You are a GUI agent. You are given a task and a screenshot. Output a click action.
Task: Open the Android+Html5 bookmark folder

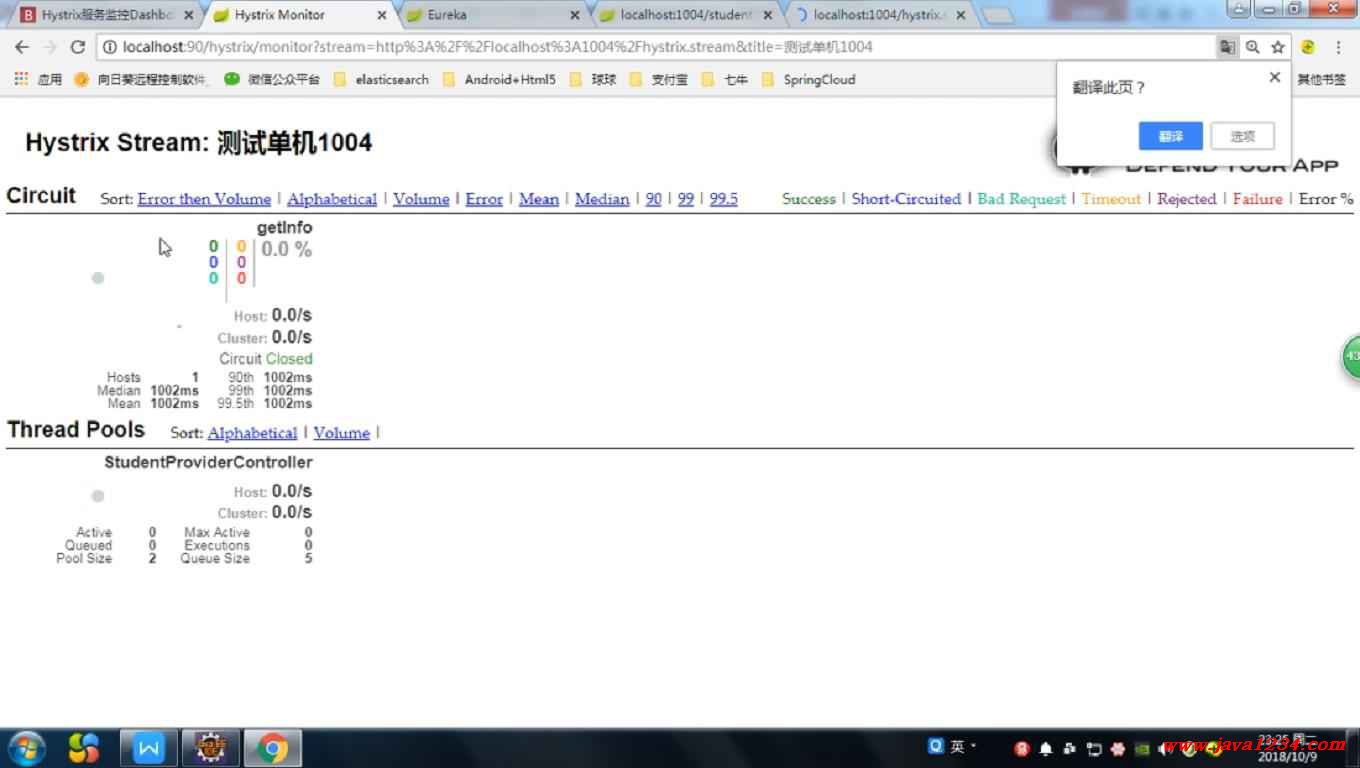pyautogui.click(x=499, y=79)
